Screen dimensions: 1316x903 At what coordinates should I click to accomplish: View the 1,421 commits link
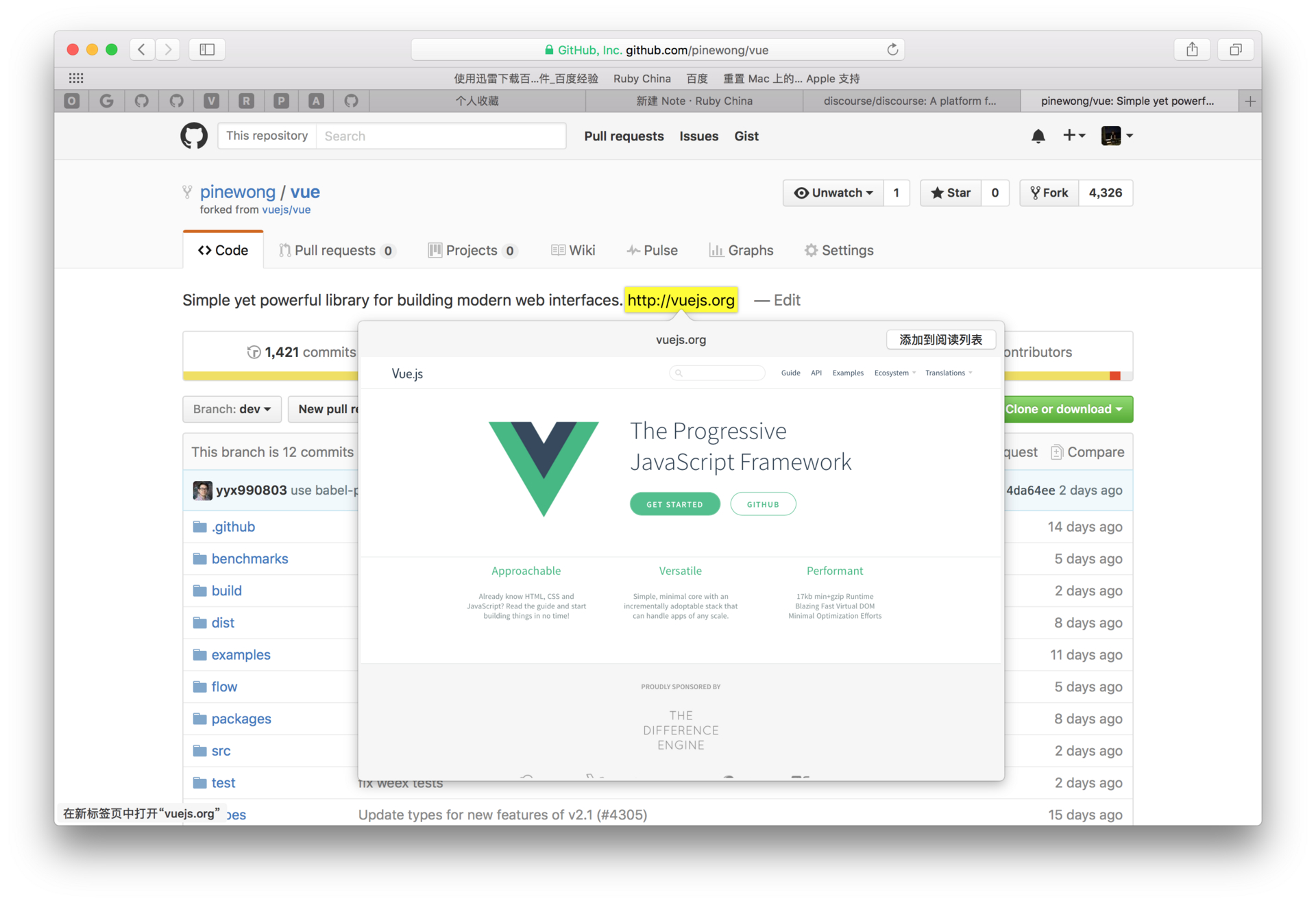pos(302,352)
